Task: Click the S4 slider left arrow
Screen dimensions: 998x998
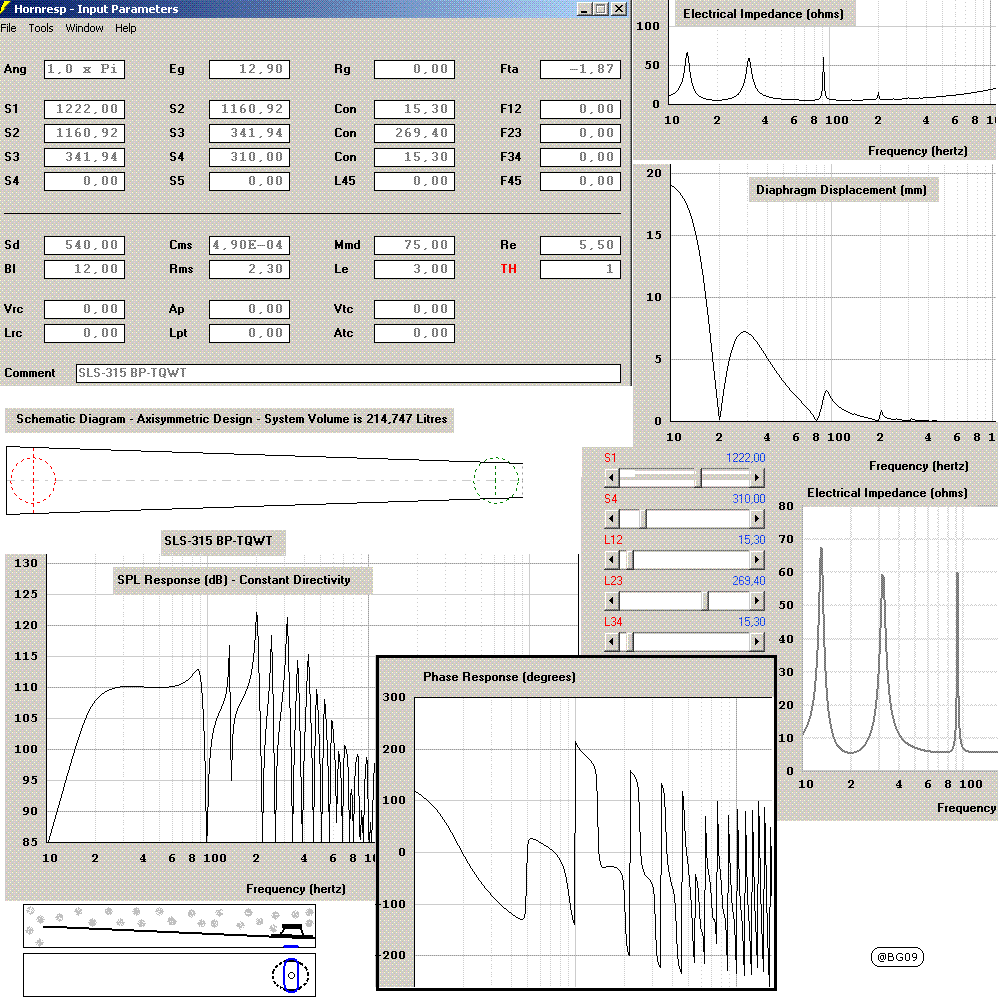Action: pos(611,519)
